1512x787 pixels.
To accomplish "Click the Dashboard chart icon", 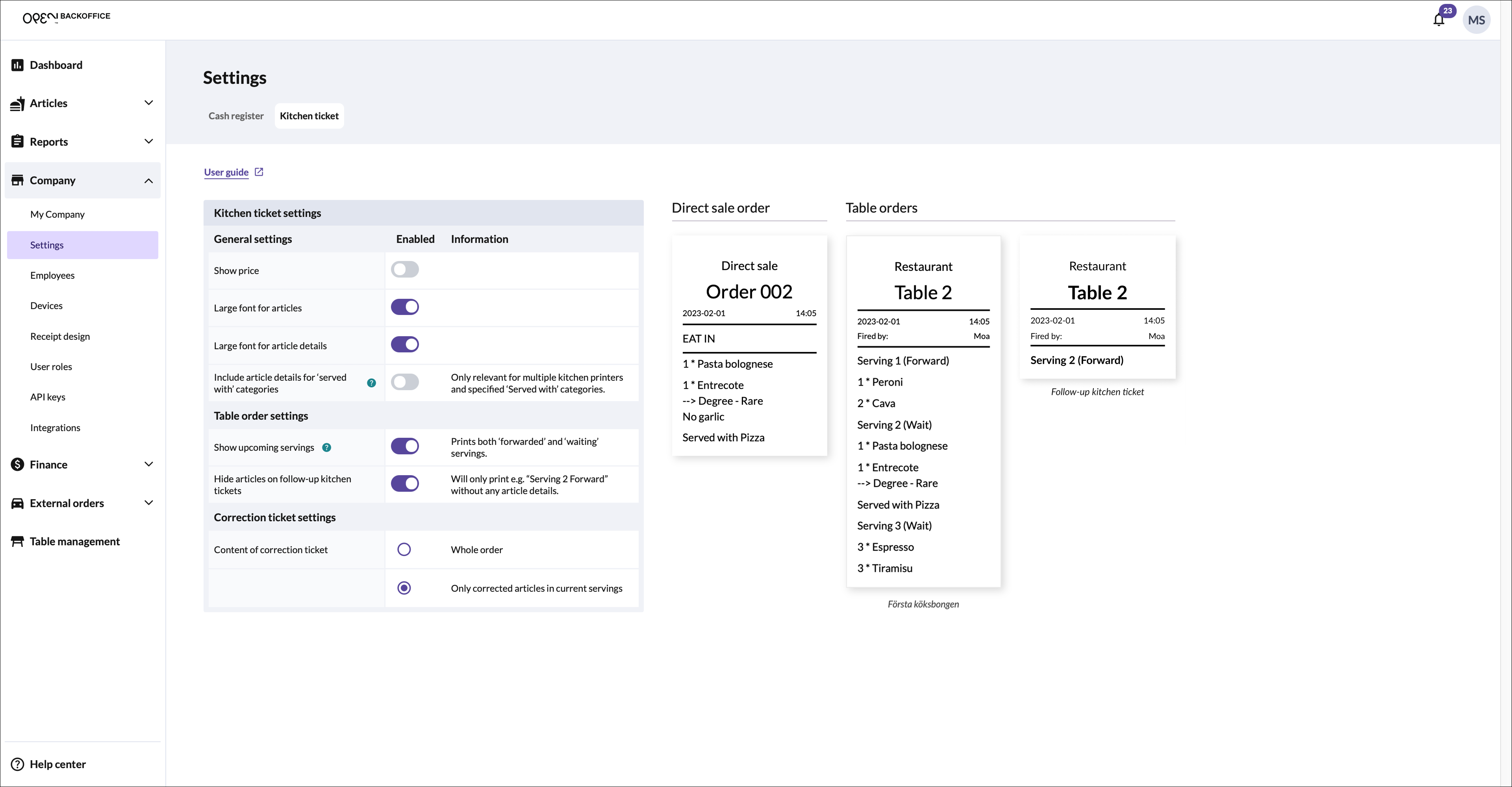I will click(17, 65).
